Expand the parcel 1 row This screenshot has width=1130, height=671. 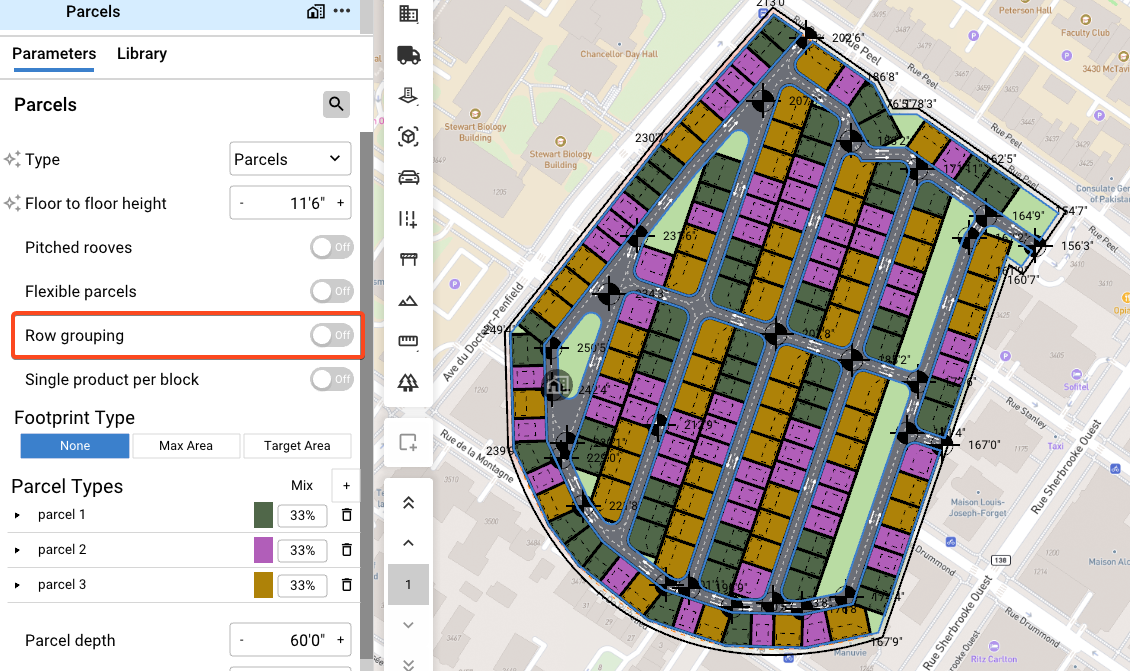(x=17, y=515)
